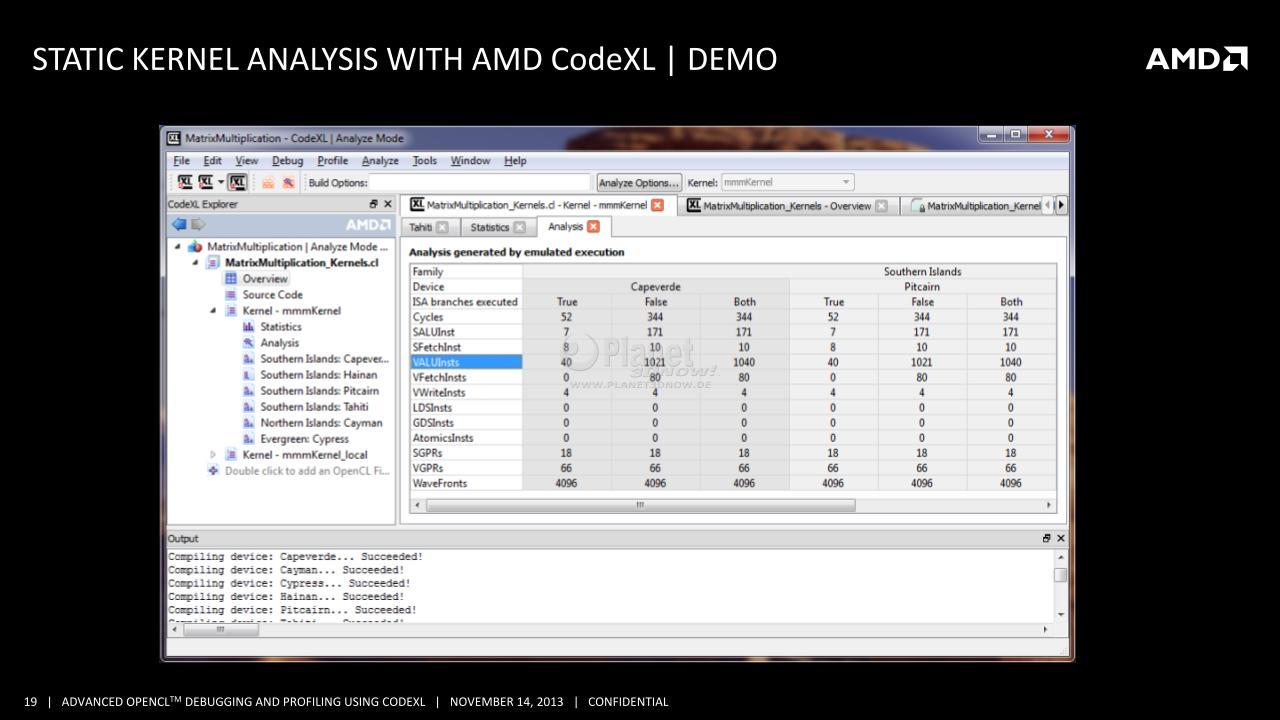
Task: Click the Overview grid icon in the tree
Action: (x=231, y=279)
